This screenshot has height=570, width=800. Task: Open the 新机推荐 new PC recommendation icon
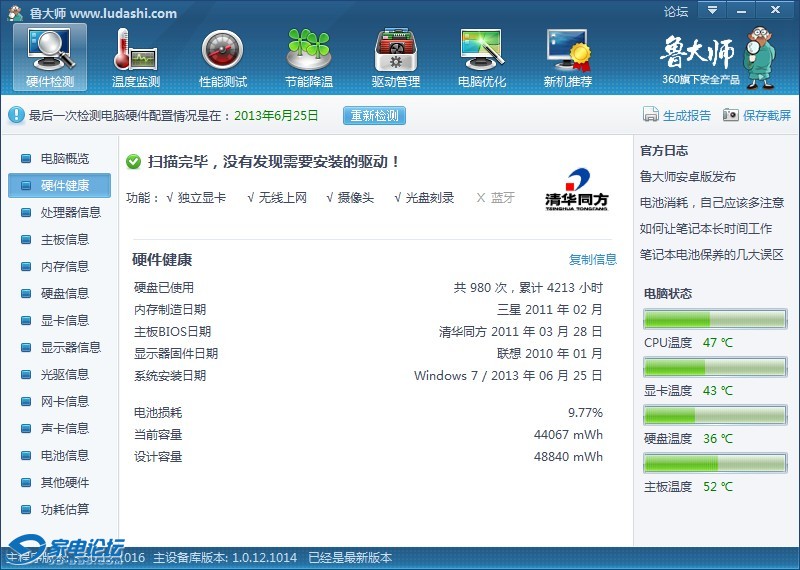point(567,50)
